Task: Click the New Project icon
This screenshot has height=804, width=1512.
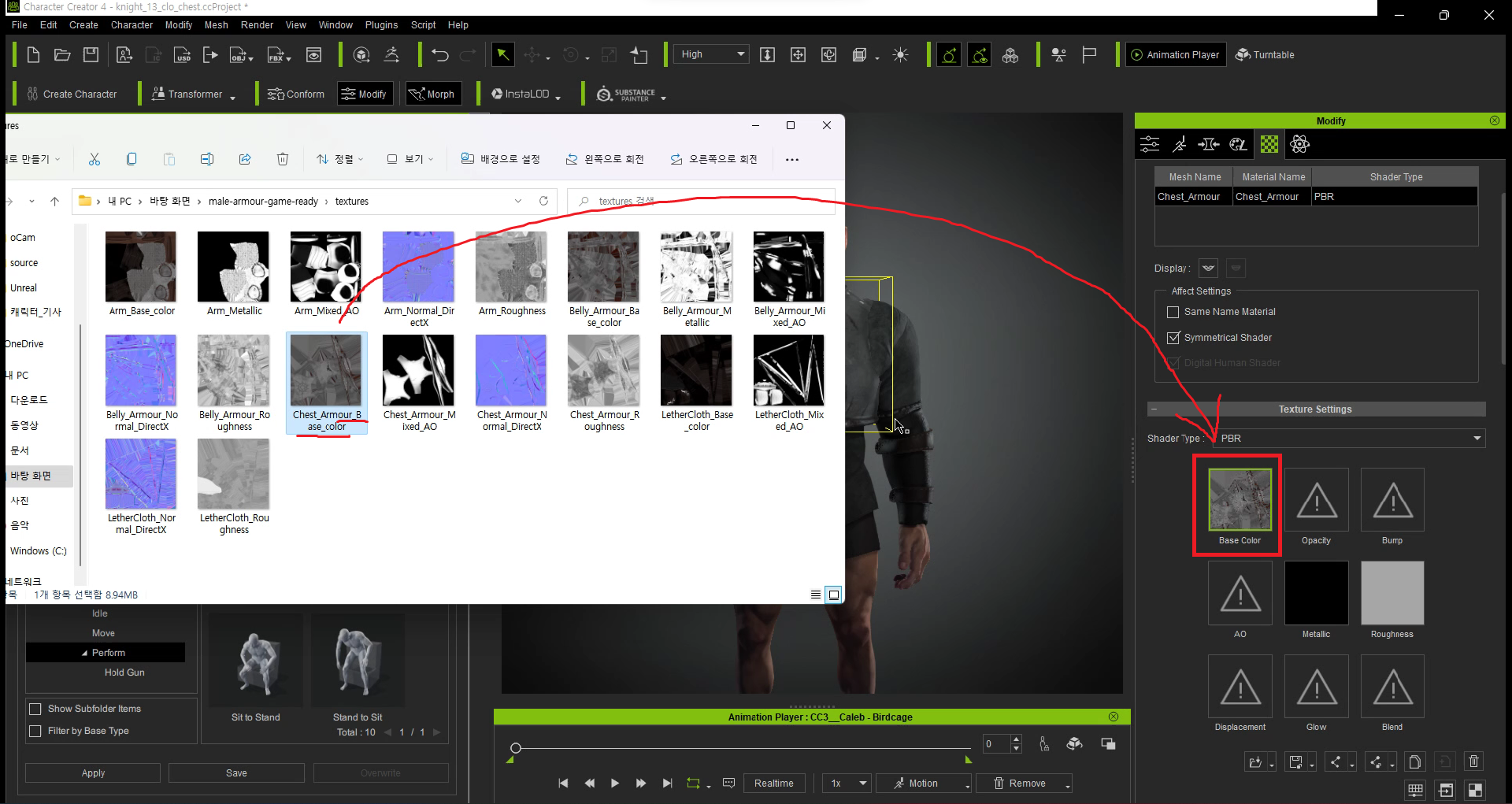Action: 33,54
